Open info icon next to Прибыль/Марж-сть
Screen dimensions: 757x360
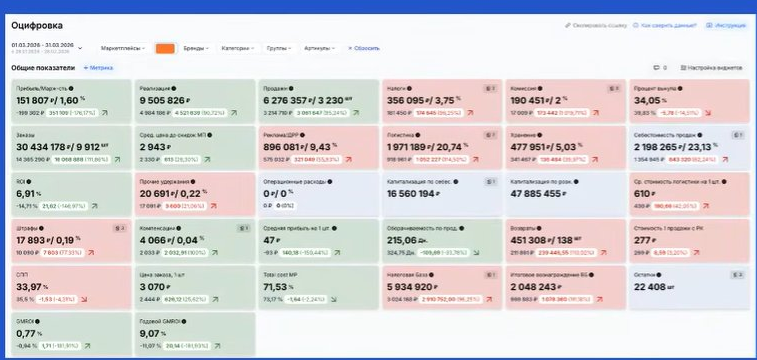click(71, 89)
